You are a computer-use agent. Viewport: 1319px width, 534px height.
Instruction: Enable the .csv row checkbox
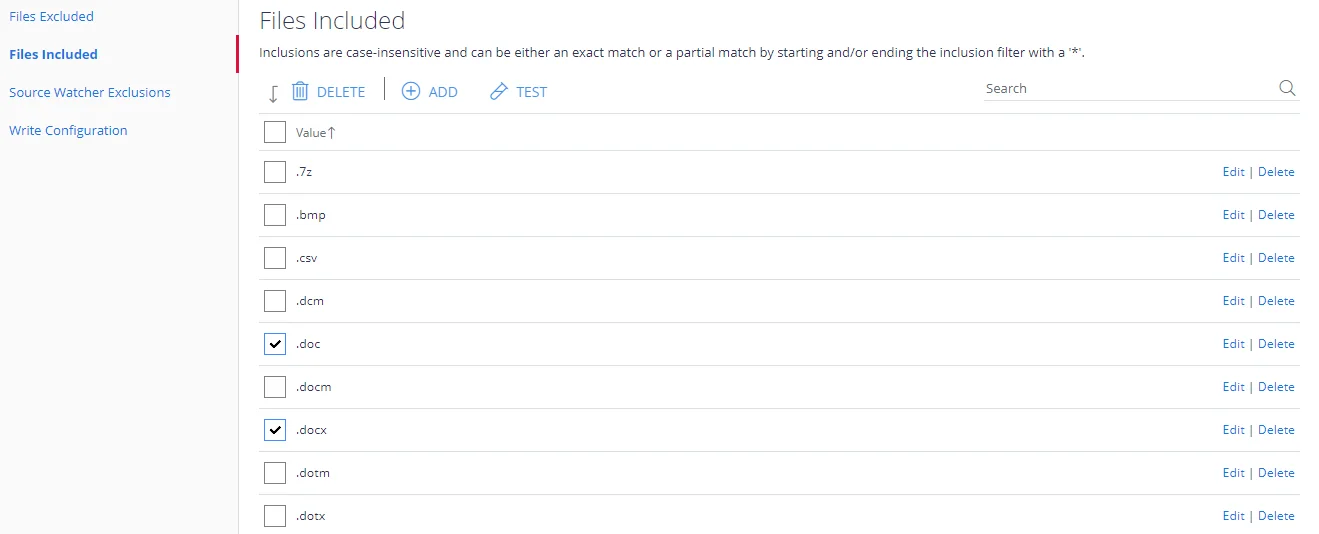(275, 258)
